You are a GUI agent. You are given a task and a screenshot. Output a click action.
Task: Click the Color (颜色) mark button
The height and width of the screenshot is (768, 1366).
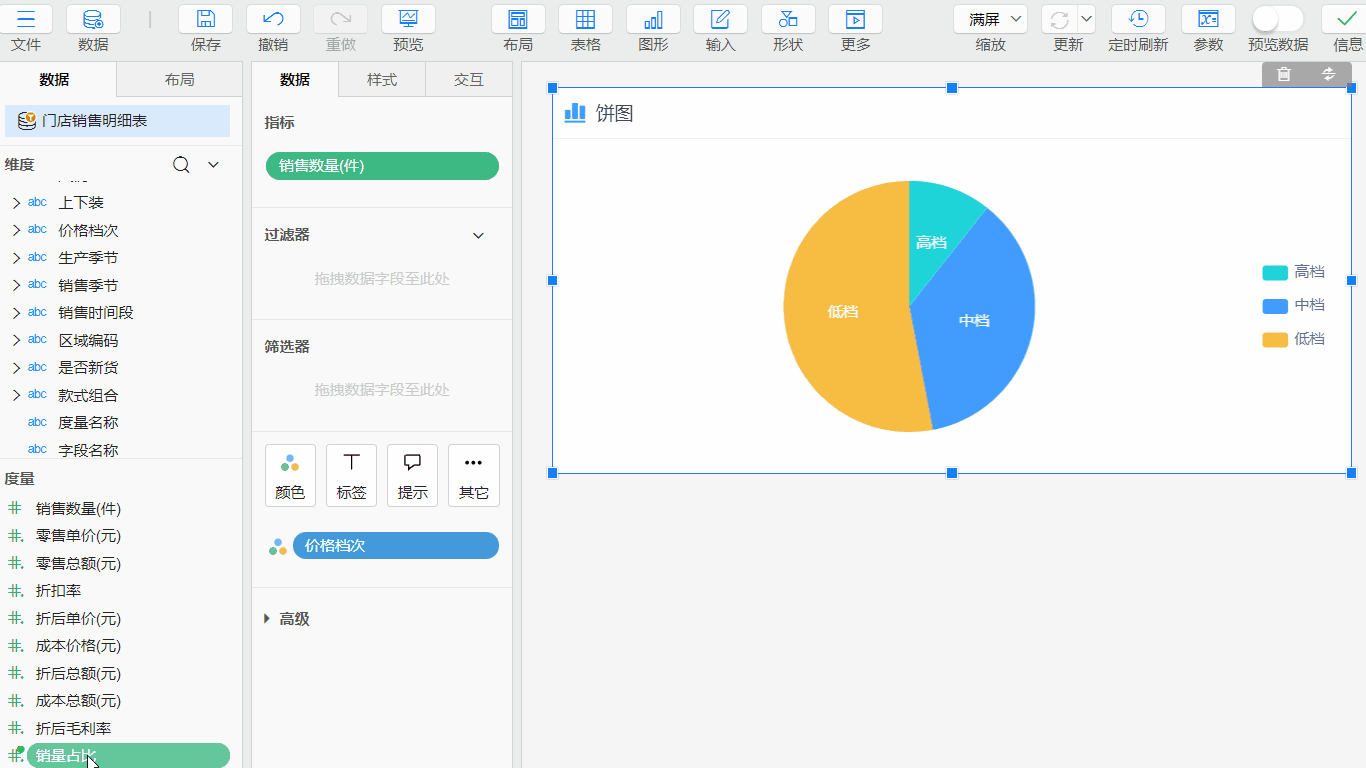coord(290,475)
